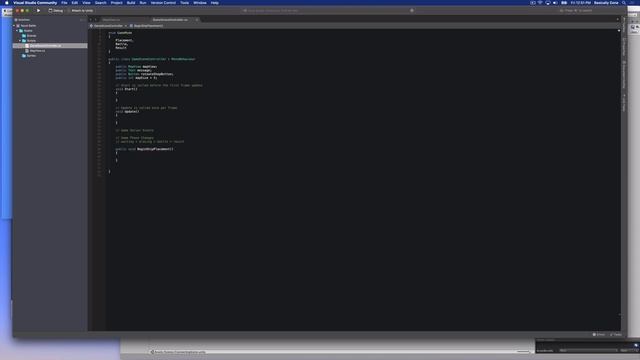Open the Build menu
The width and height of the screenshot is (640, 360).
point(131,2)
